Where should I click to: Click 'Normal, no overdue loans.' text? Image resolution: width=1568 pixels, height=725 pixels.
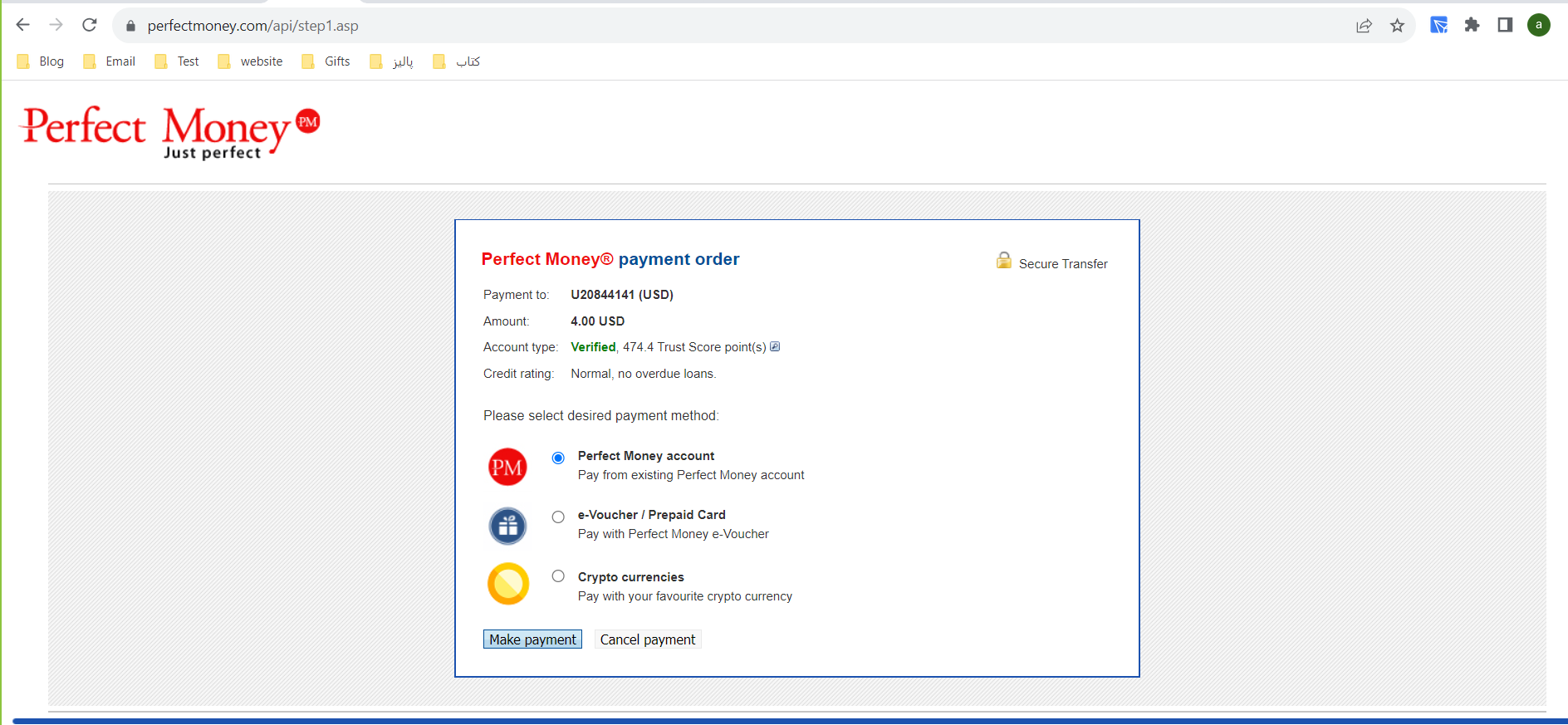(x=644, y=374)
